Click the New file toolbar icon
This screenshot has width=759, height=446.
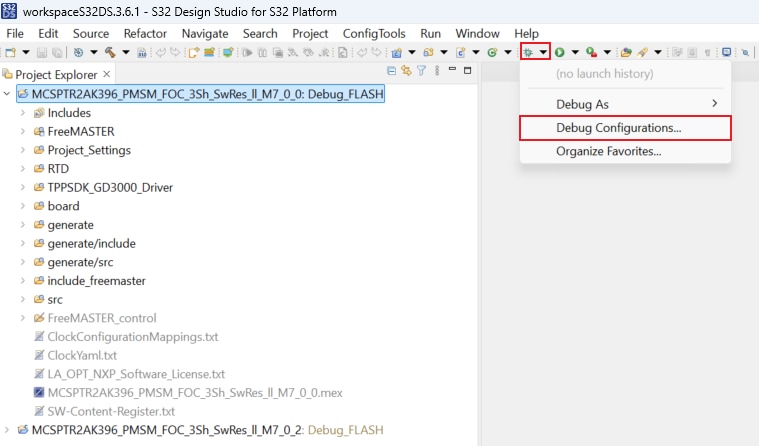12,52
